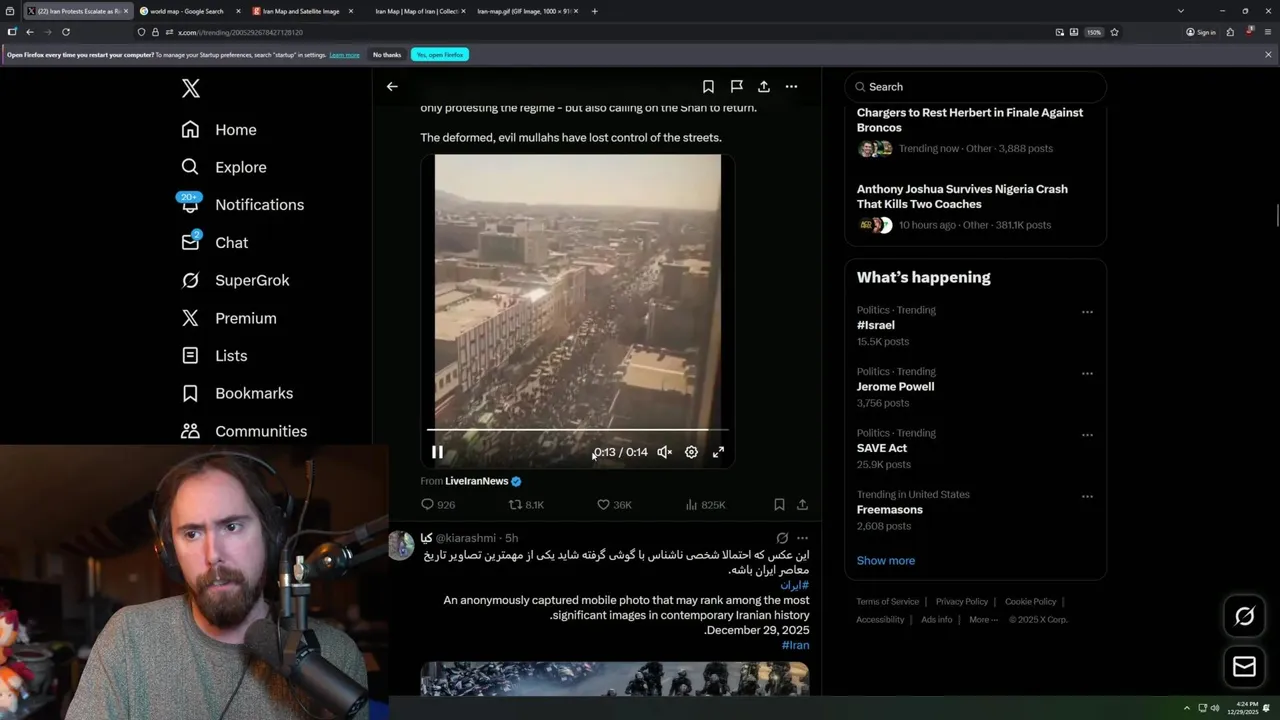1280x720 pixels.
Task: Click Show more under What's happening
Action: [x=886, y=561]
